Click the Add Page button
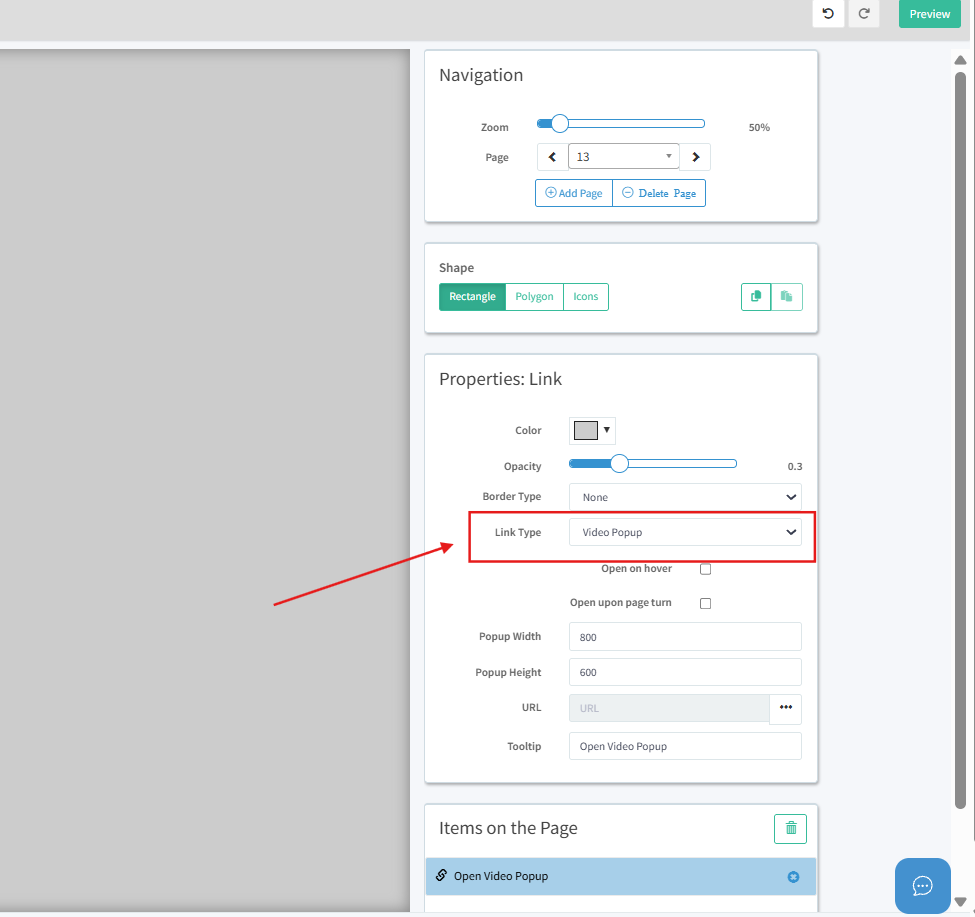 pyautogui.click(x=574, y=193)
